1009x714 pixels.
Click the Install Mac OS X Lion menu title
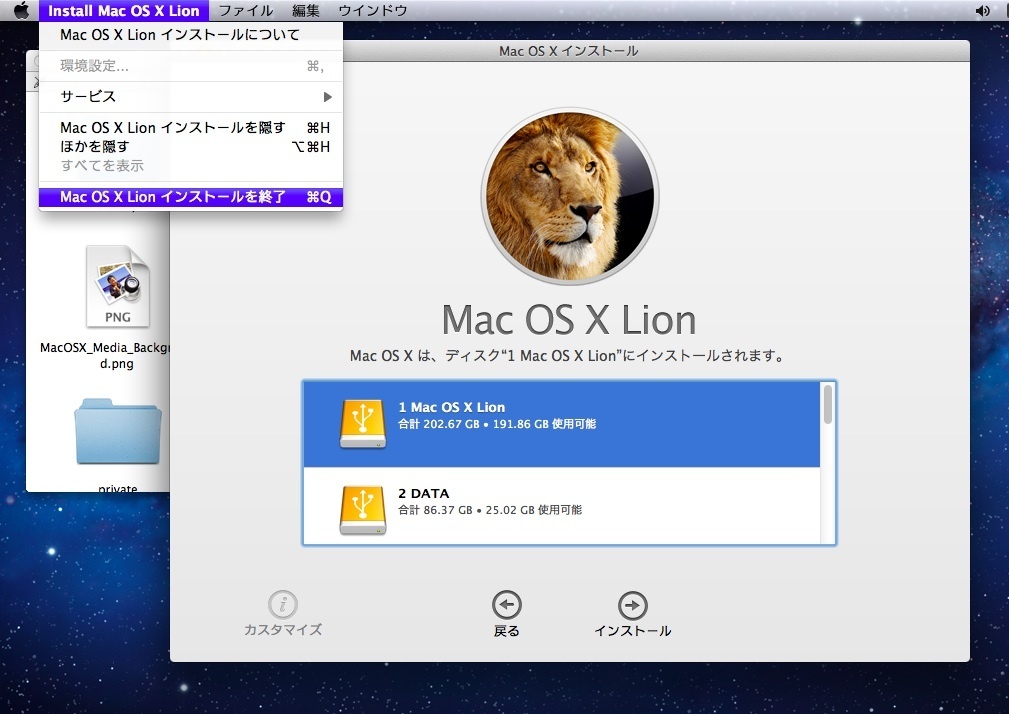click(x=124, y=11)
